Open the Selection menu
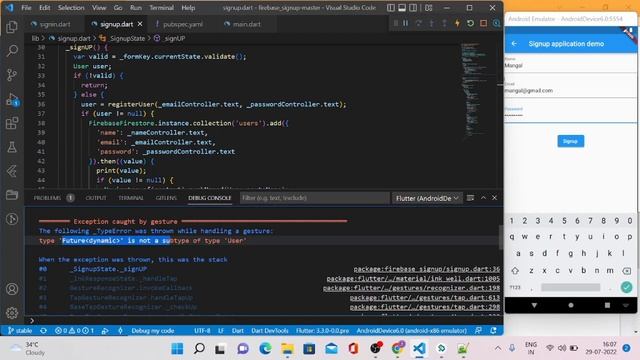Viewport: 640px width, 360px height. [x=71, y=8]
